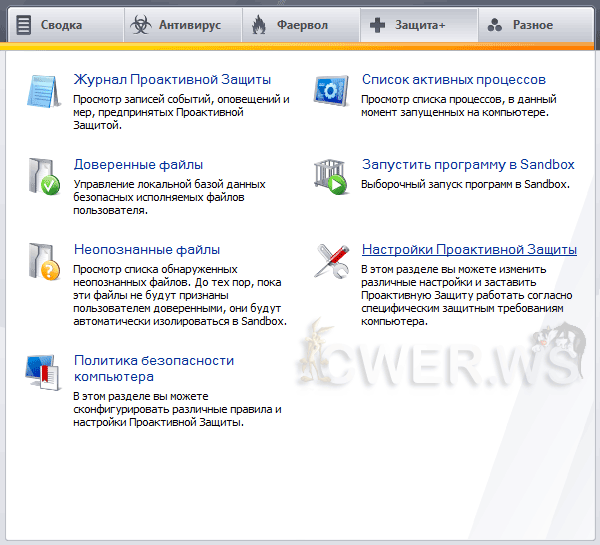Viewport: 600px width, 545px height.
Task: Open the Неопознанные файлы link
Action: [146, 250]
